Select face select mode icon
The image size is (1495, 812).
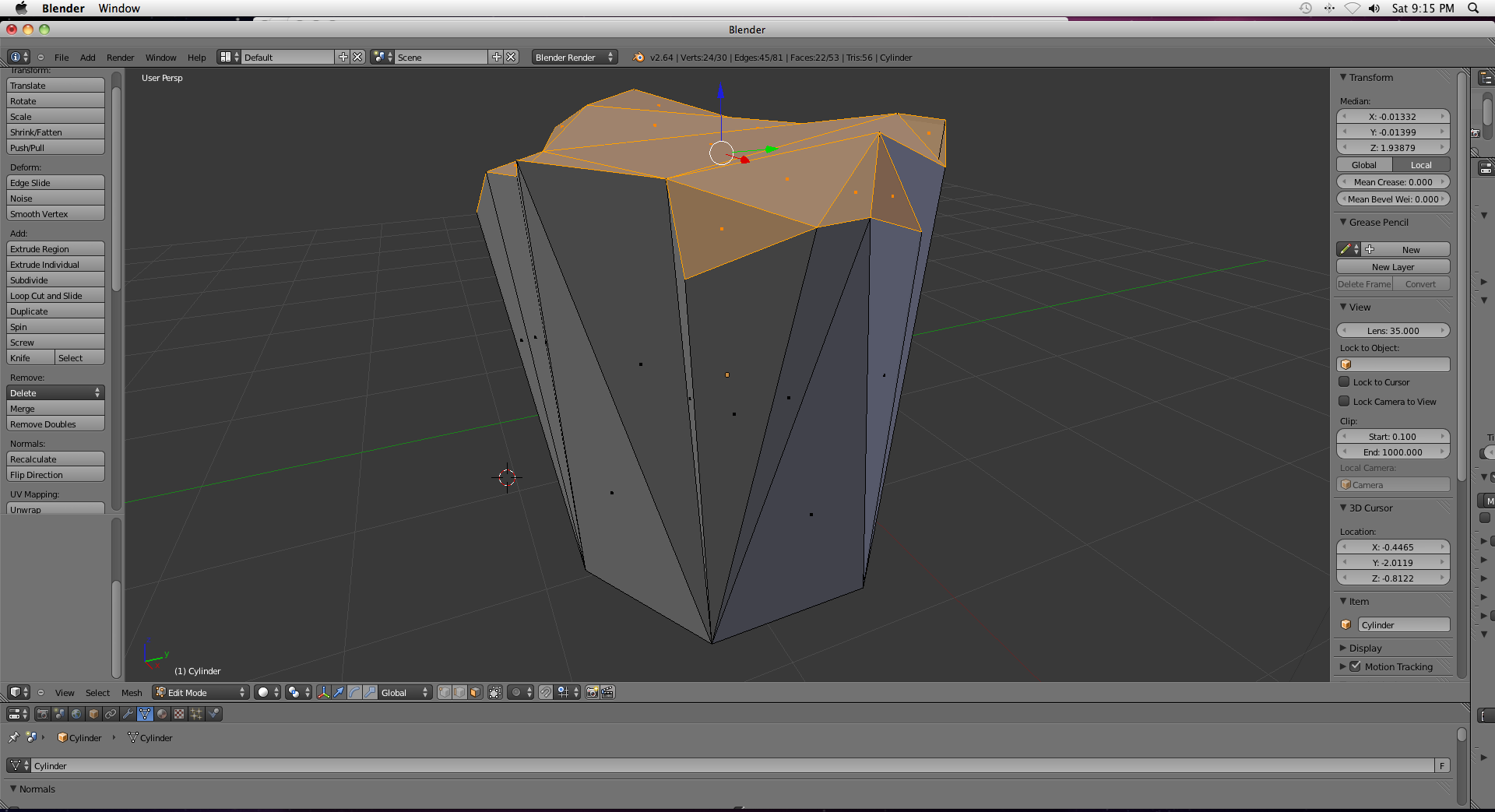[474, 692]
